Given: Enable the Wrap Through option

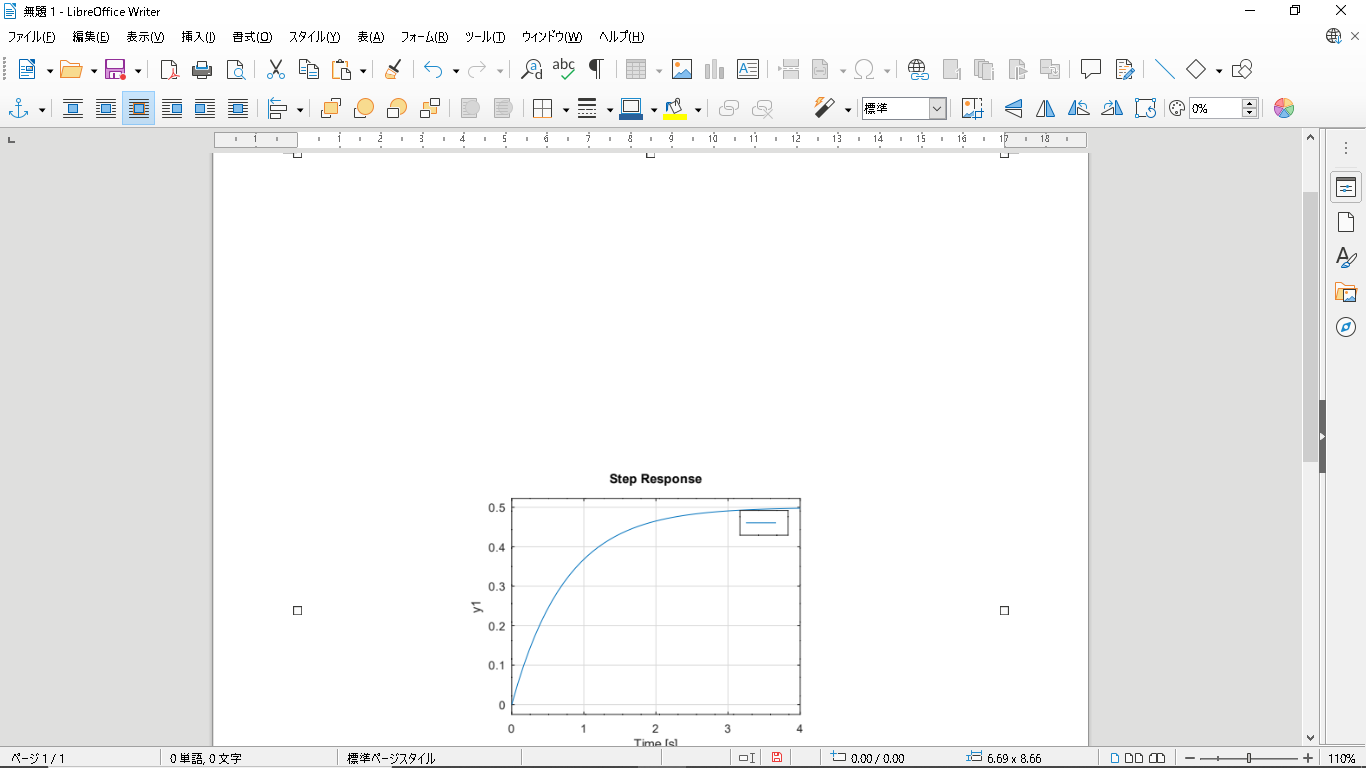Looking at the screenshot, I should coord(237,108).
